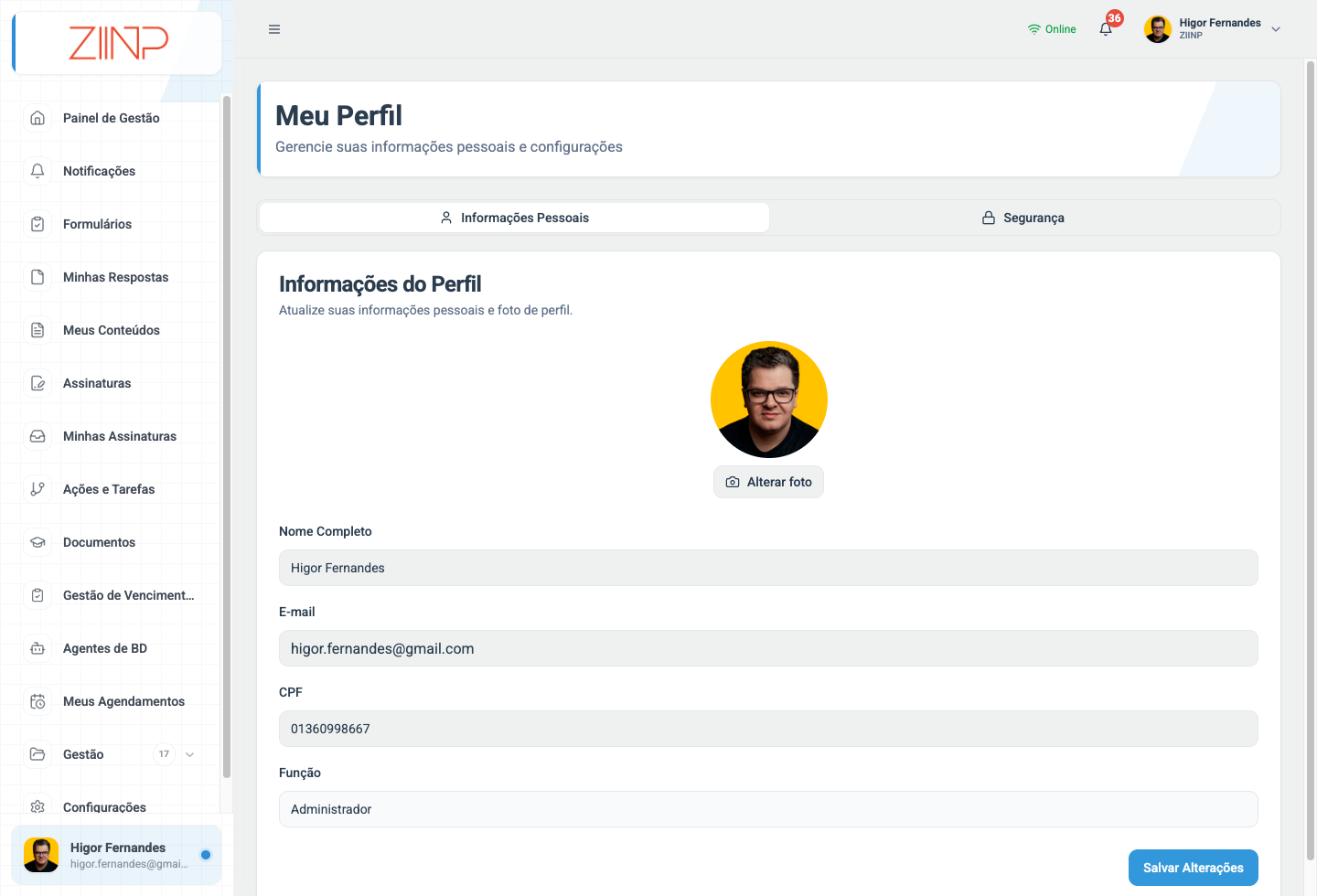Click the sidebar vertical scrollbar
Viewport: 1317px width, 896px height.
tap(226, 436)
